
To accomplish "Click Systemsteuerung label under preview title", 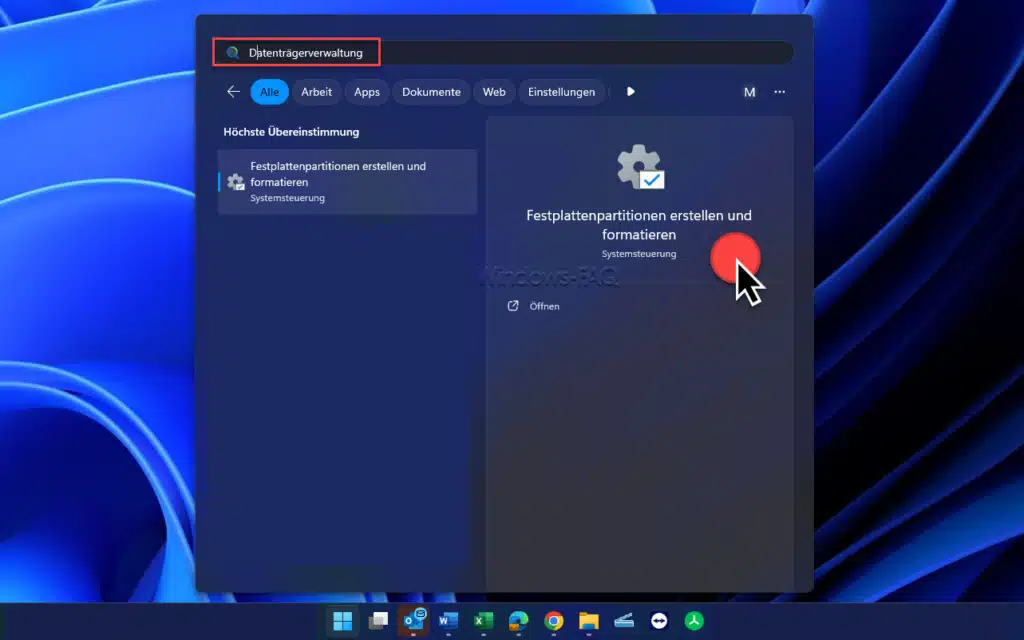I will pyautogui.click(x=639, y=253).
